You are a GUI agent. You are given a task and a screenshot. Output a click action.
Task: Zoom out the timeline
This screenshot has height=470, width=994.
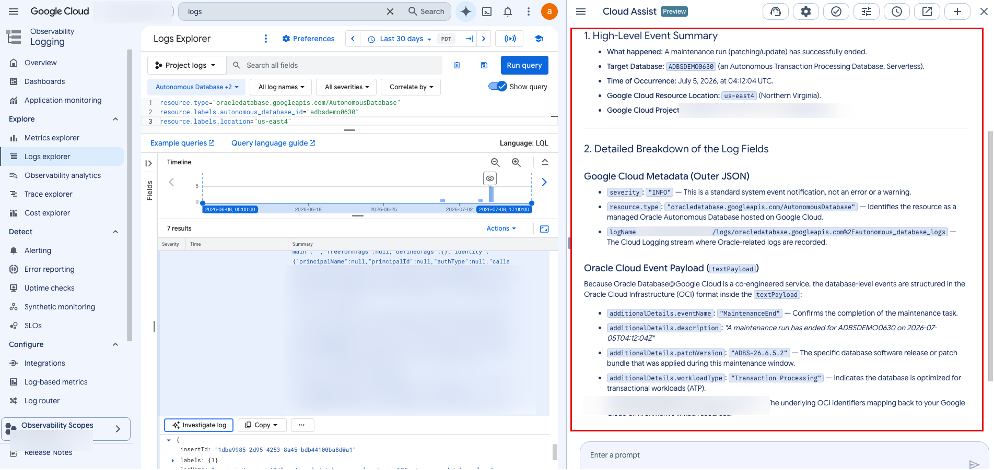pos(495,162)
